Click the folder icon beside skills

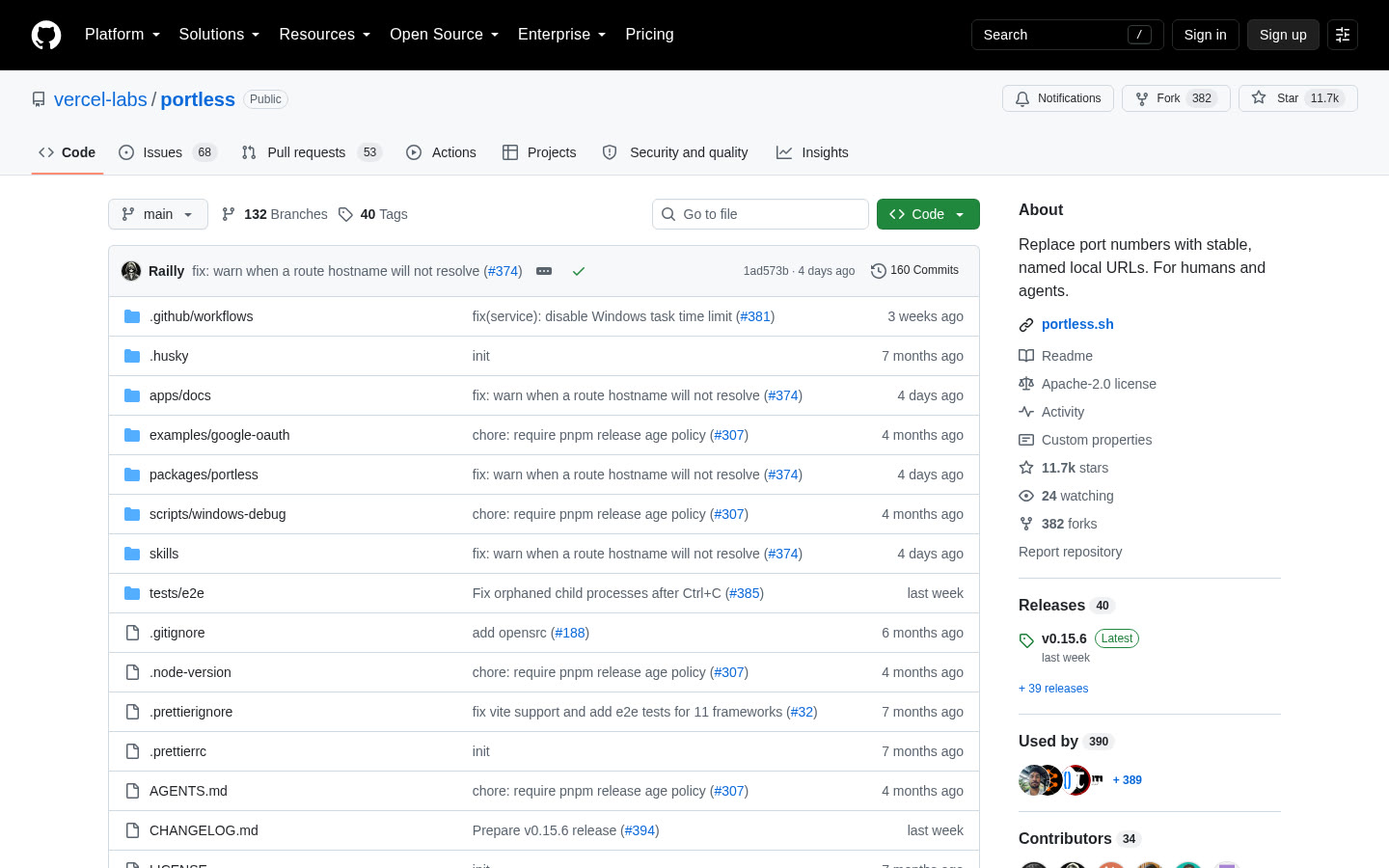tap(132, 554)
